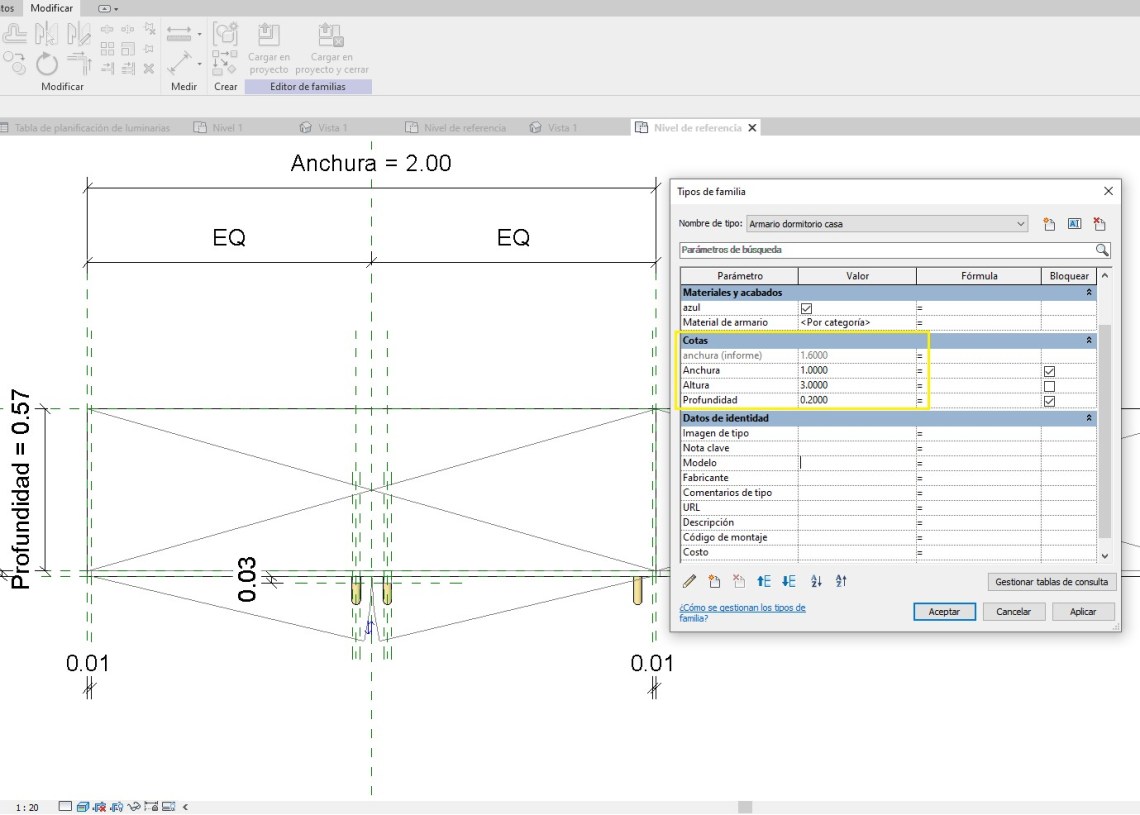The image size is (1140, 815).
Task: Collapse the Materiales y acabados group
Action: point(1089,293)
